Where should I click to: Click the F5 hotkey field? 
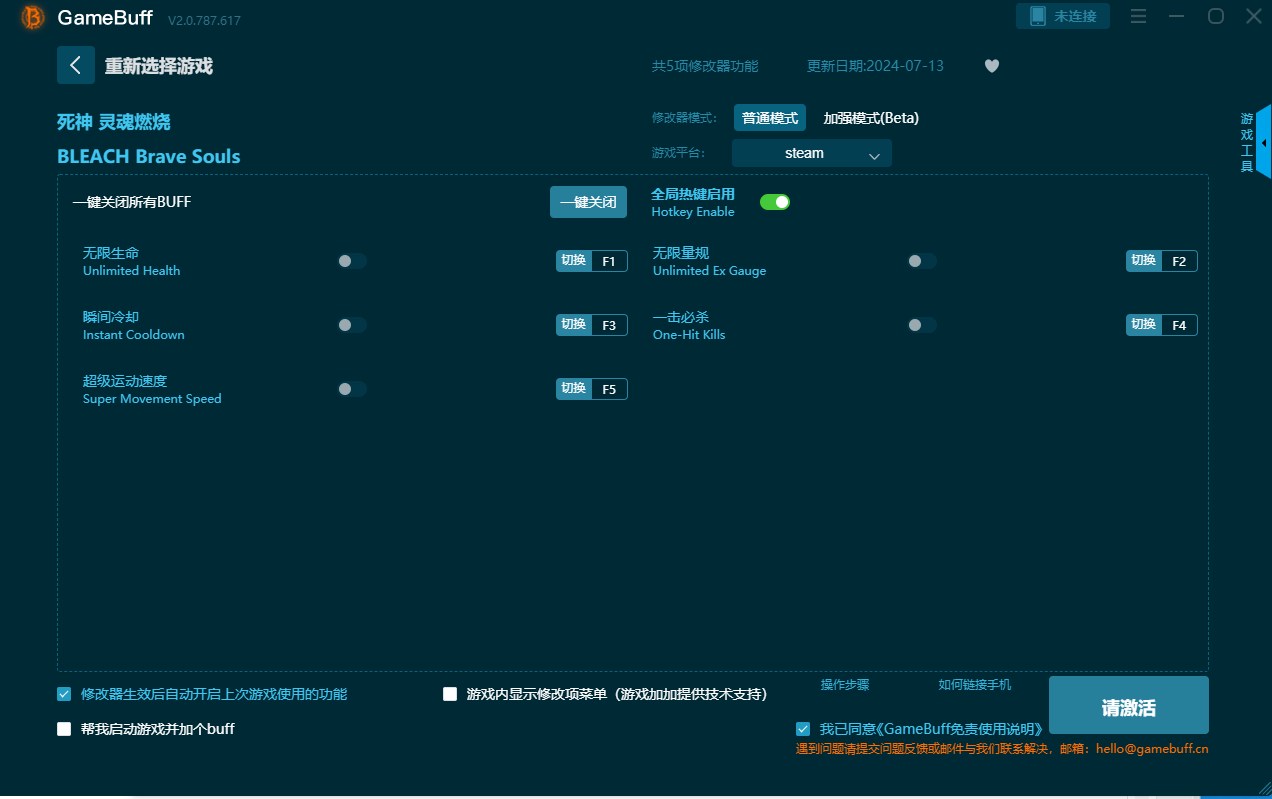(609, 389)
